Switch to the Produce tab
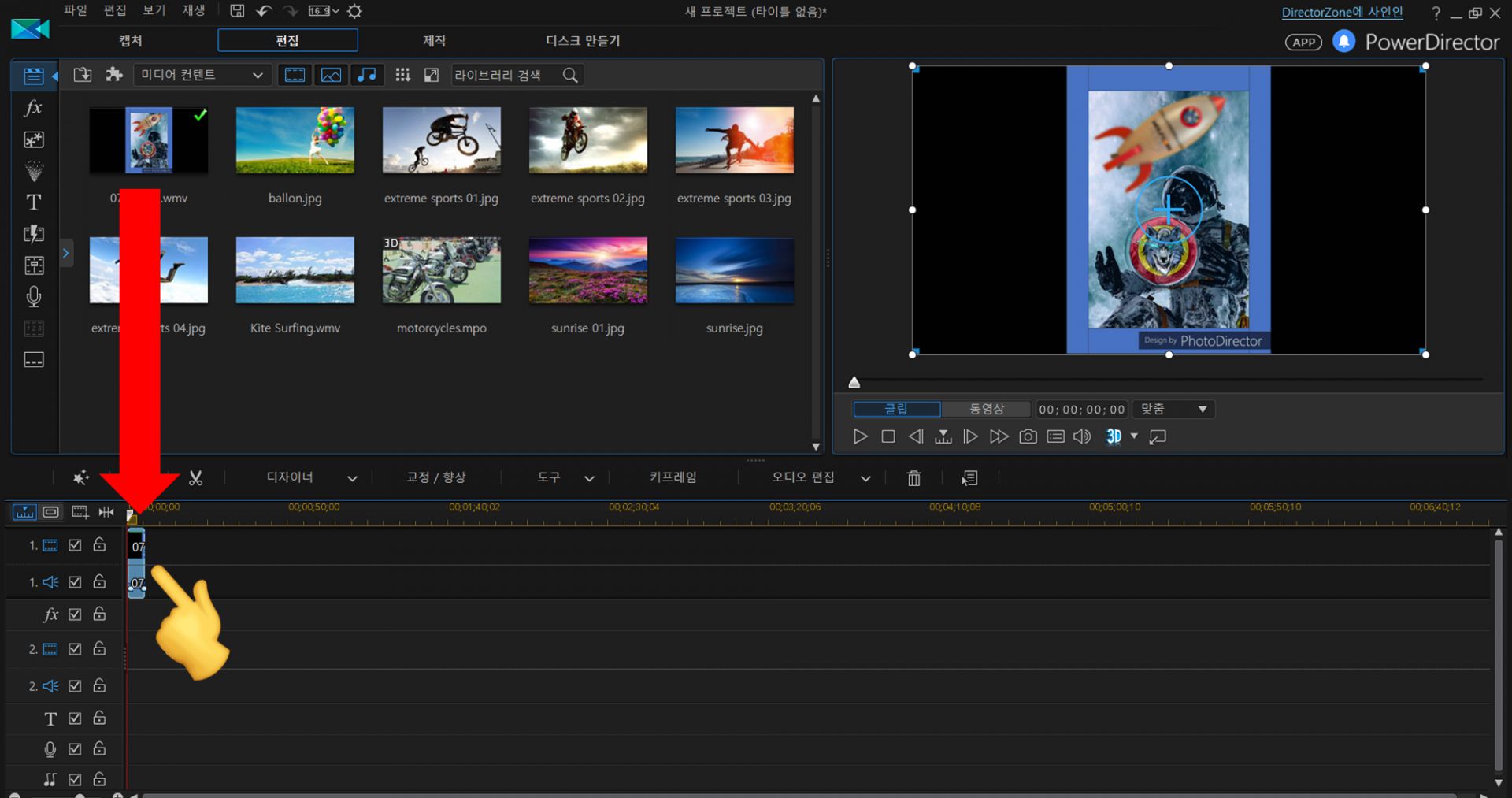Image resolution: width=1512 pixels, height=798 pixels. [x=435, y=40]
